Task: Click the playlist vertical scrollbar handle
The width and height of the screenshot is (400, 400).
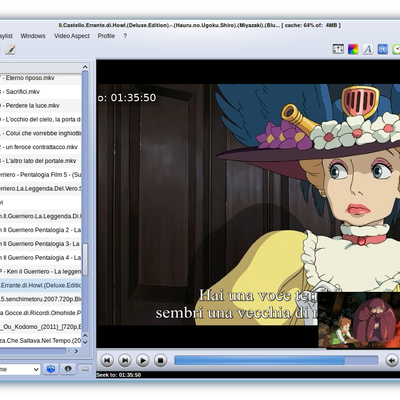Action: pyautogui.click(x=85, y=259)
